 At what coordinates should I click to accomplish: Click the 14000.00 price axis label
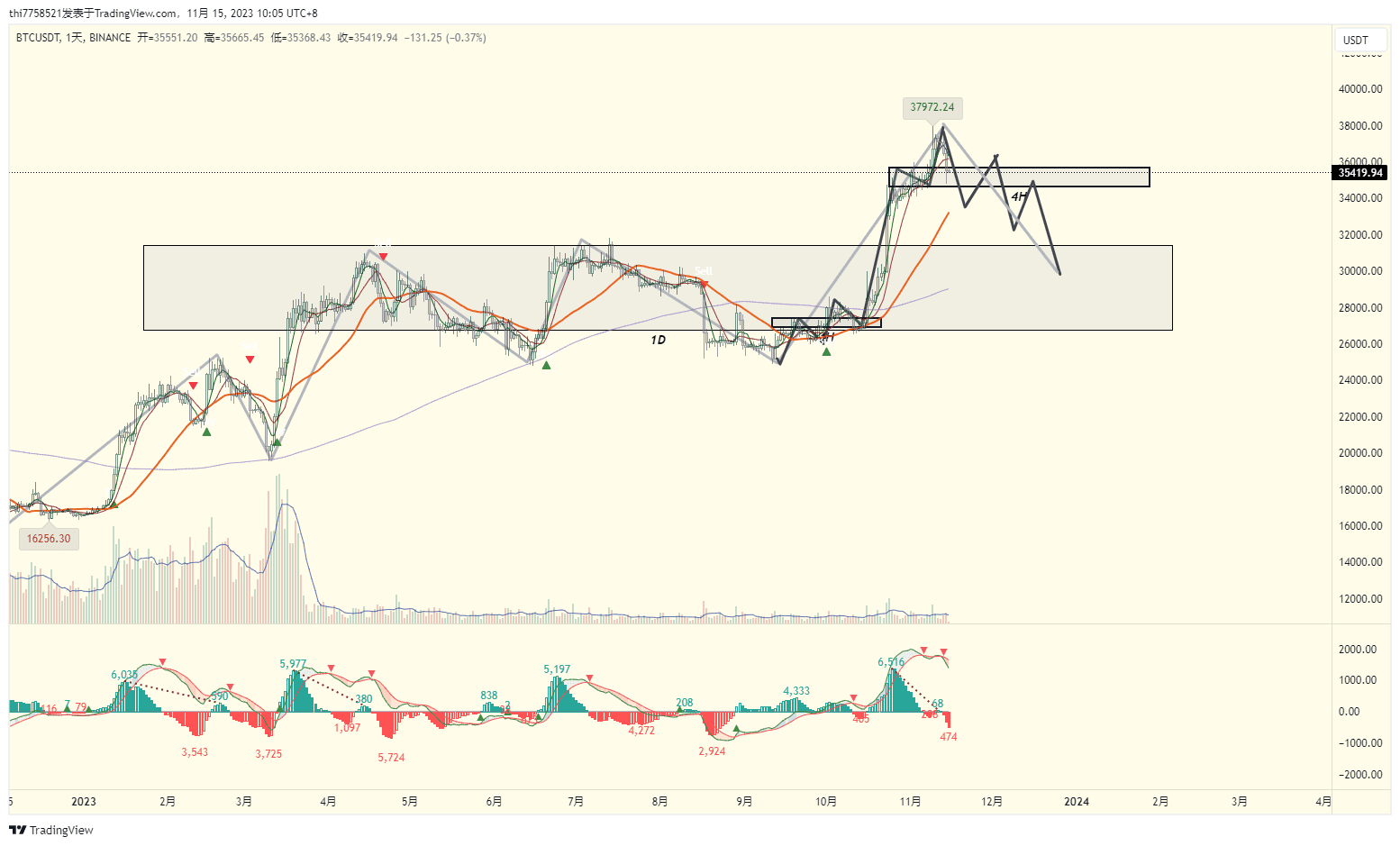coord(1360,562)
